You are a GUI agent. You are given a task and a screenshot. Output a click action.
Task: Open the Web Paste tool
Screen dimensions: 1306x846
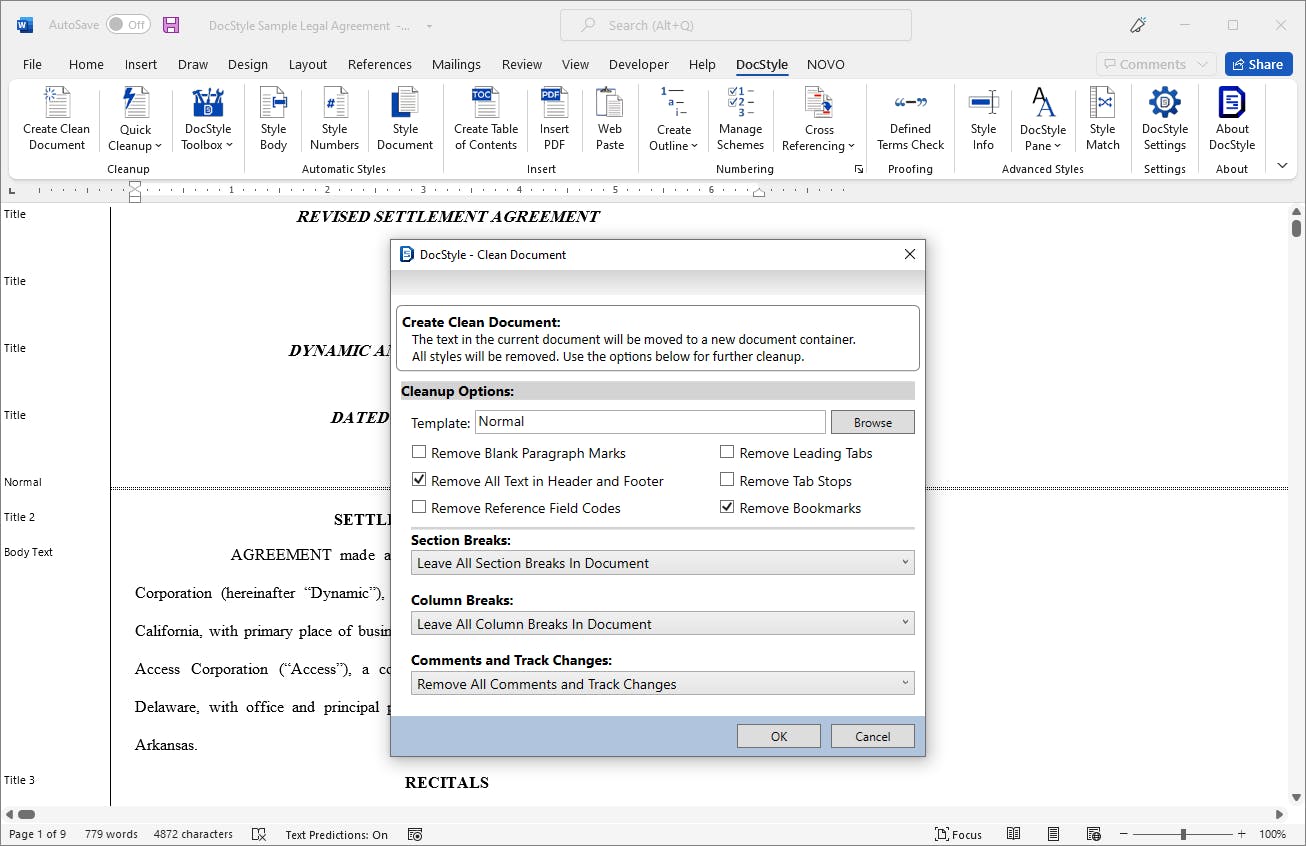(610, 103)
